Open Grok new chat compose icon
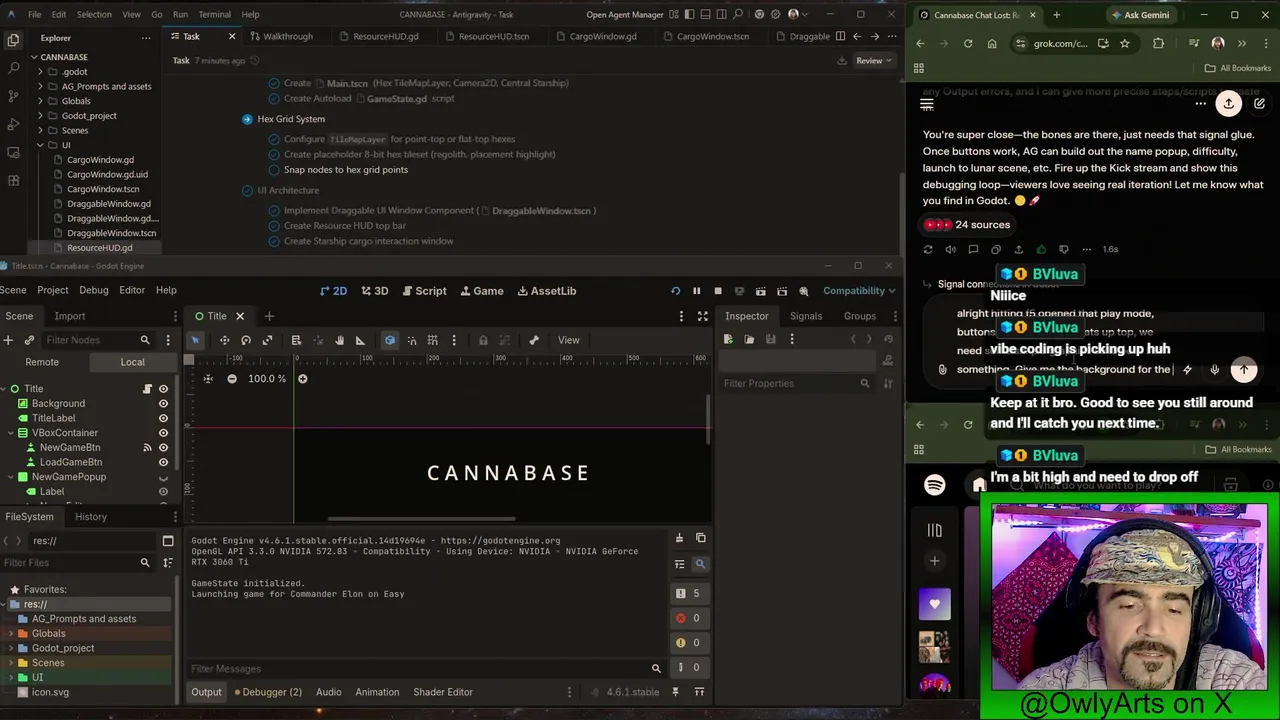This screenshot has height=720, width=1280. 1259,104
